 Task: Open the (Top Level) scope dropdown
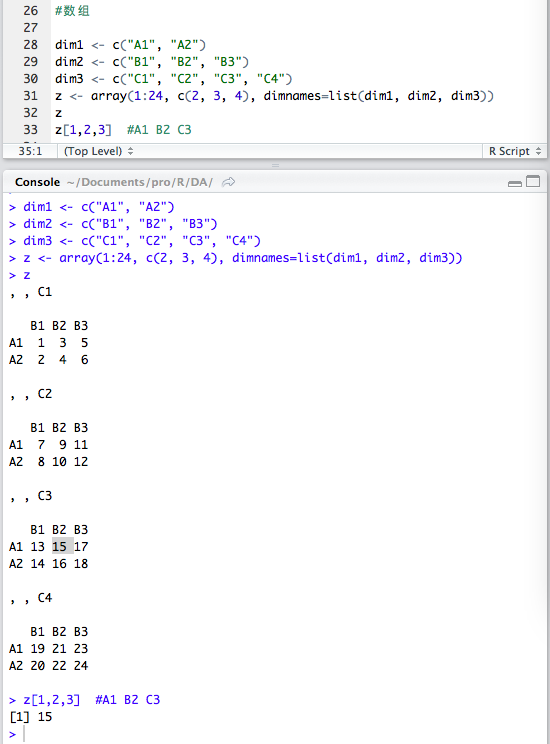(99, 151)
